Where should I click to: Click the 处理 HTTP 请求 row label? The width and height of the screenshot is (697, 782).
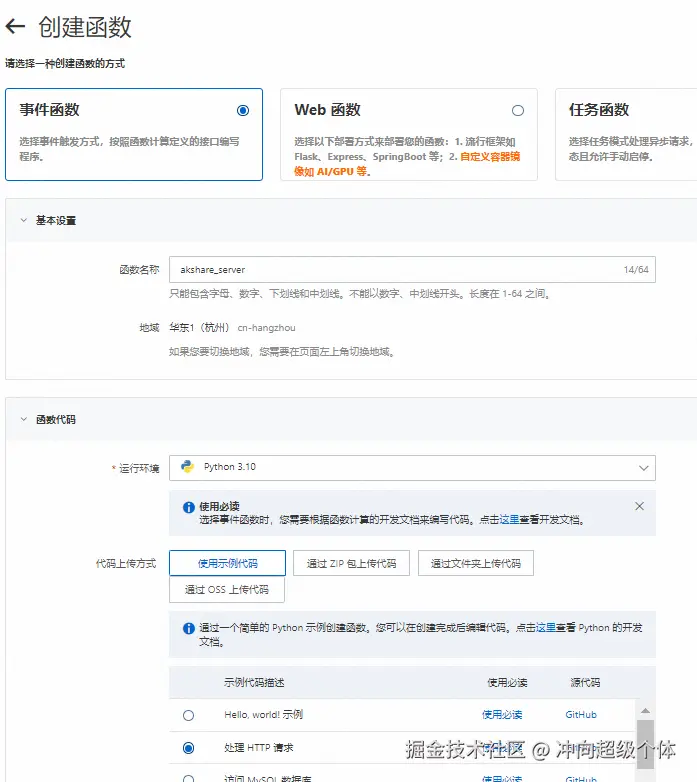tap(259, 747)
